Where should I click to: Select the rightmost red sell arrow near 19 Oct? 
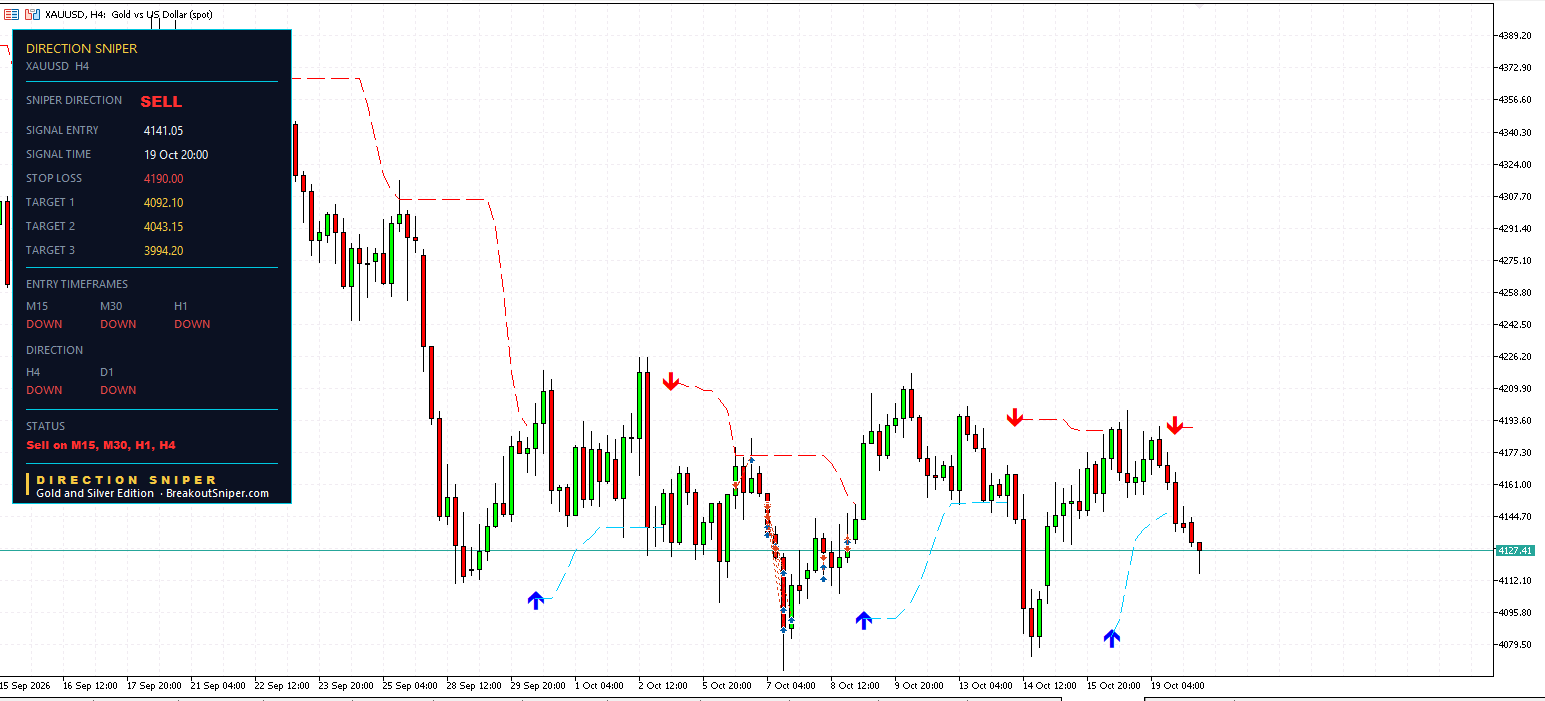click(x=1175, y=425)
